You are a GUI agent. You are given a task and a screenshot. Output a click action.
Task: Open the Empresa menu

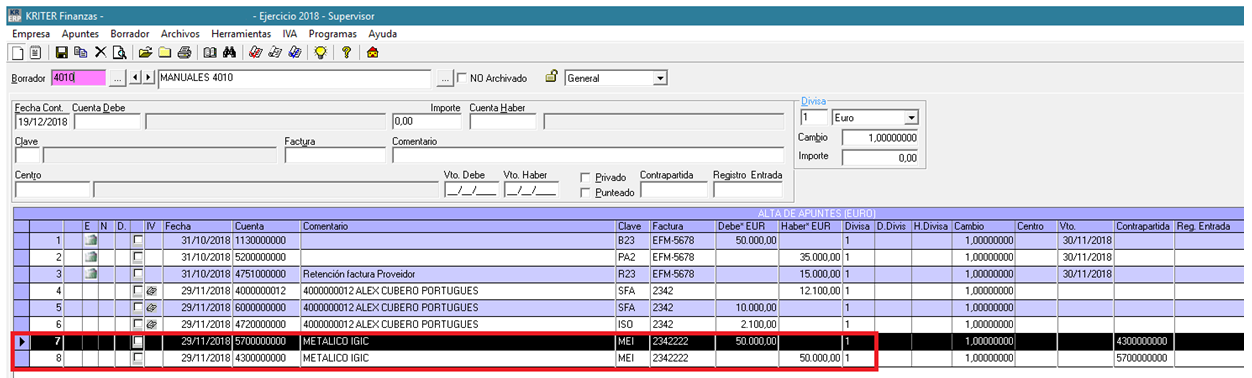pyautogui.click(x=31, y=33)
